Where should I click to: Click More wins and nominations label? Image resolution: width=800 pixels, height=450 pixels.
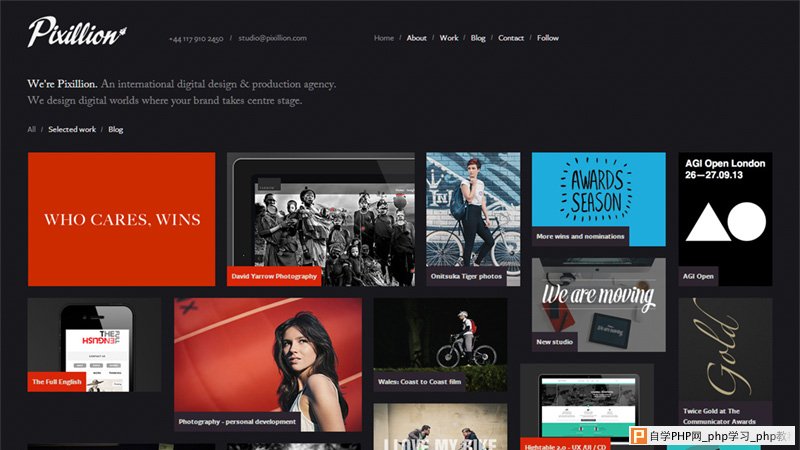(580, 236)
